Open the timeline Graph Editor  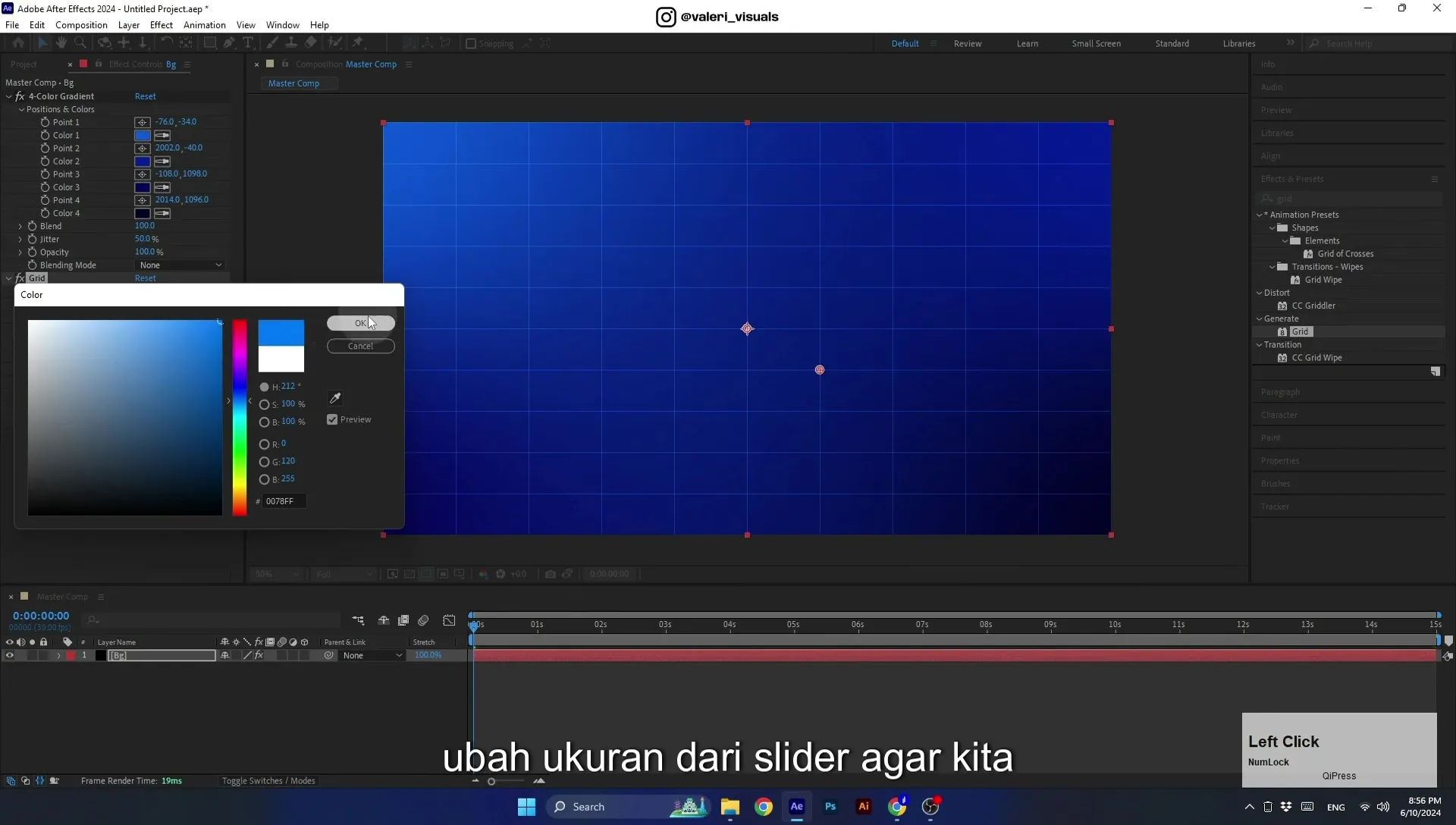pos(449,620)
